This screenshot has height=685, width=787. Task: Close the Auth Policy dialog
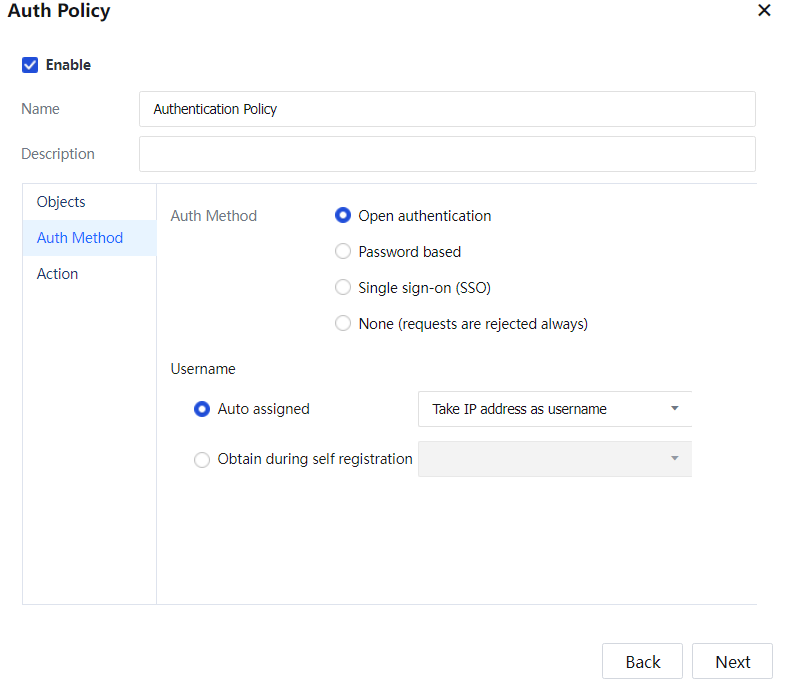[764, 11]
